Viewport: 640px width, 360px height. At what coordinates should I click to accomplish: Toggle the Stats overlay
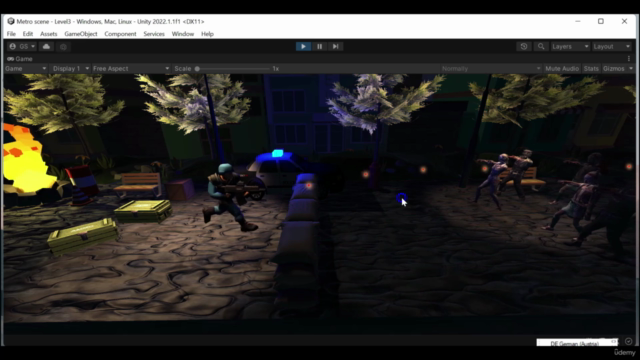point(591,69)
